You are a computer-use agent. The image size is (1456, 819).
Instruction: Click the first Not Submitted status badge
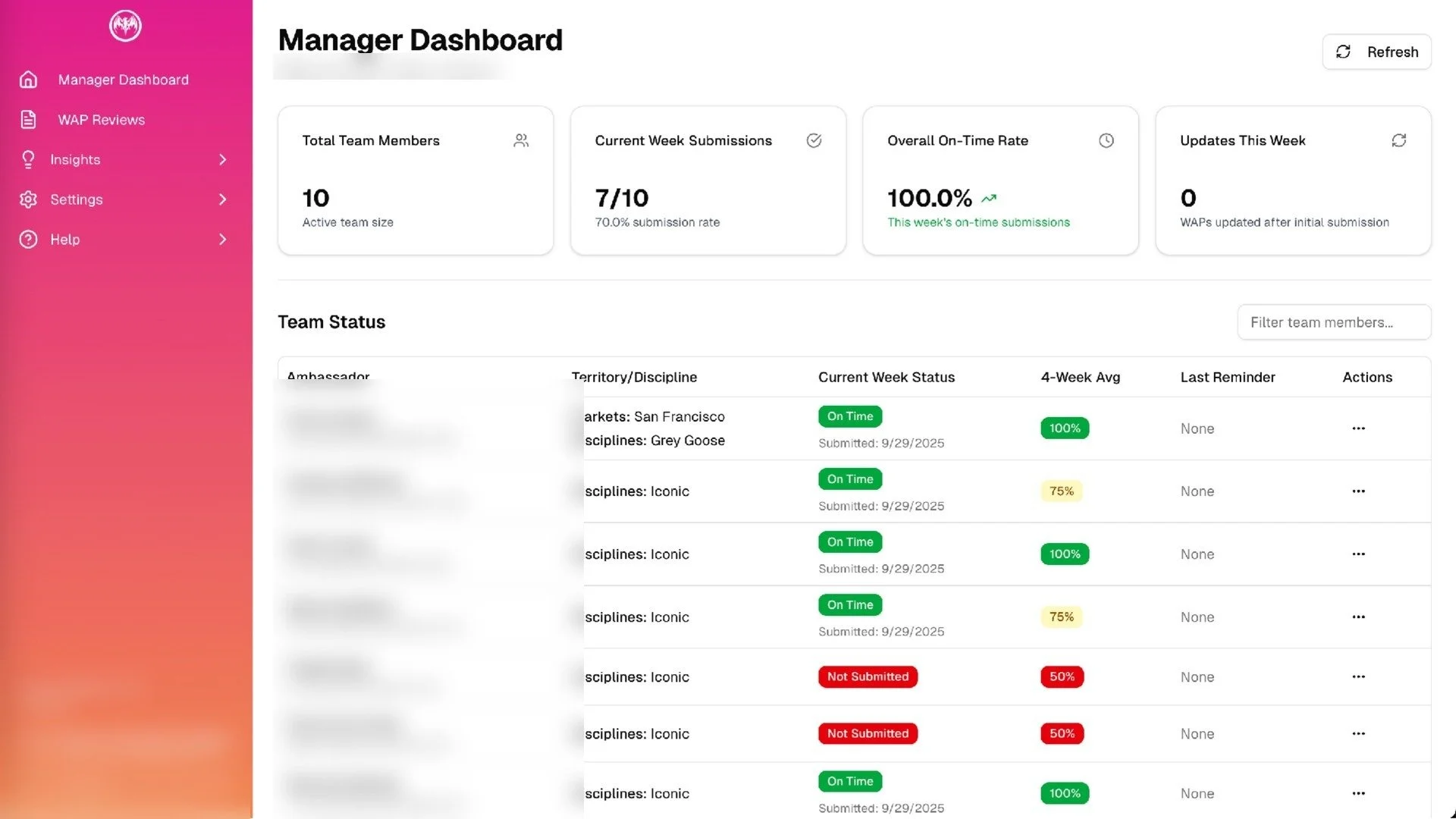tap(868, 676)
